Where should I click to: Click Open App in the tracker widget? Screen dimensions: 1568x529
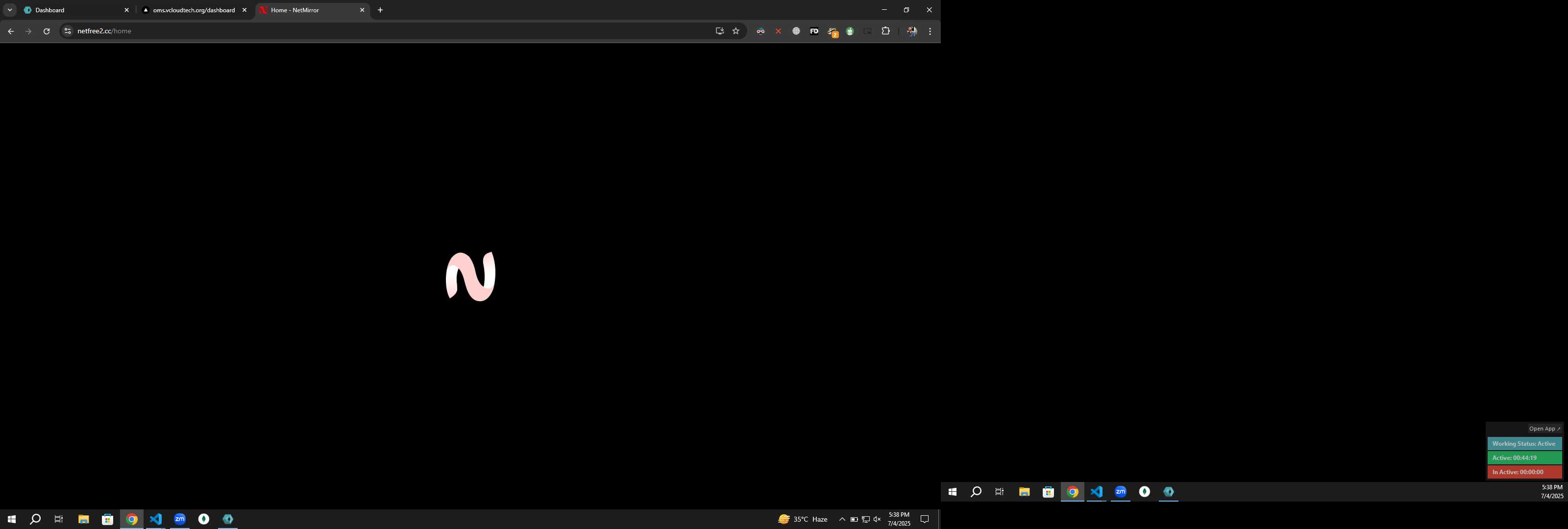point(1545,429)
